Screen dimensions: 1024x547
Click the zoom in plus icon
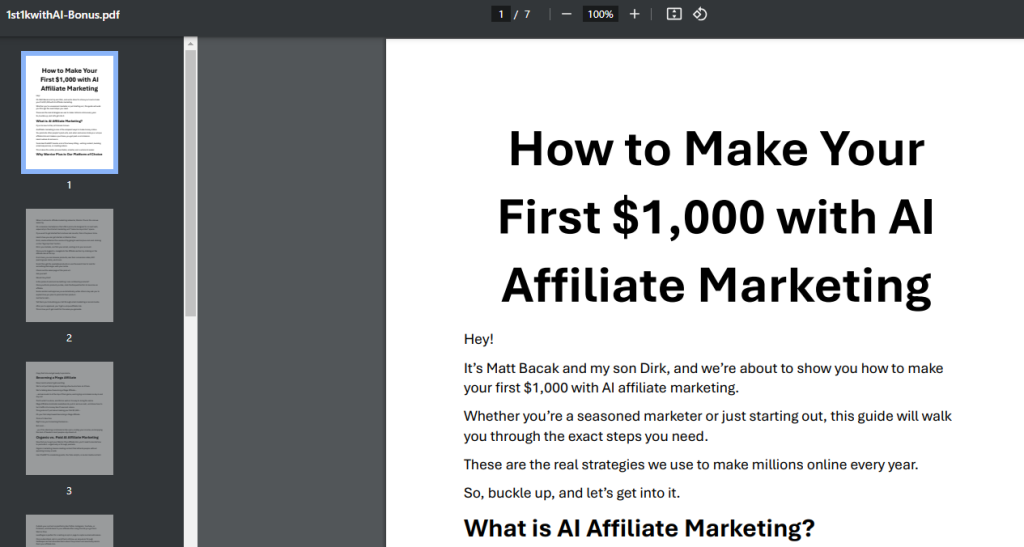[634, 14]
